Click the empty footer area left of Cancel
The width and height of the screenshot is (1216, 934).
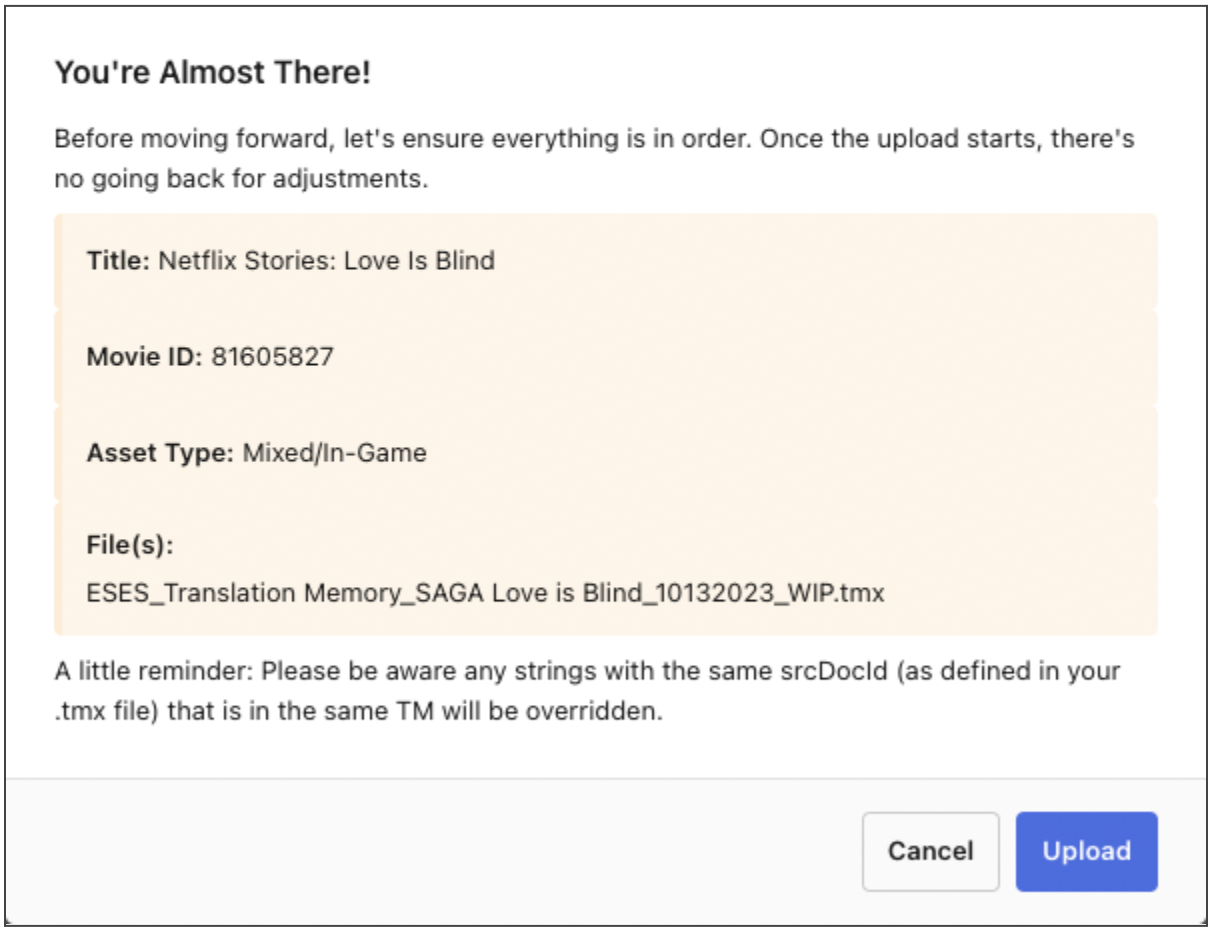pyautogui.click(x=430, y=851)
